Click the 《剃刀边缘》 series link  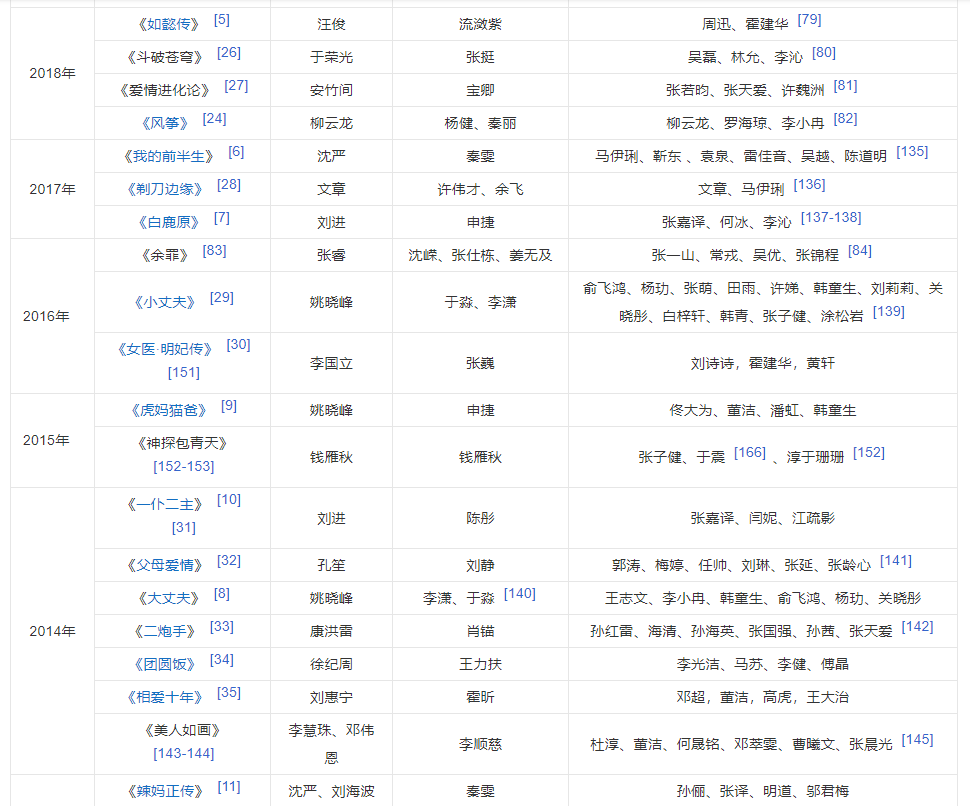167,189
